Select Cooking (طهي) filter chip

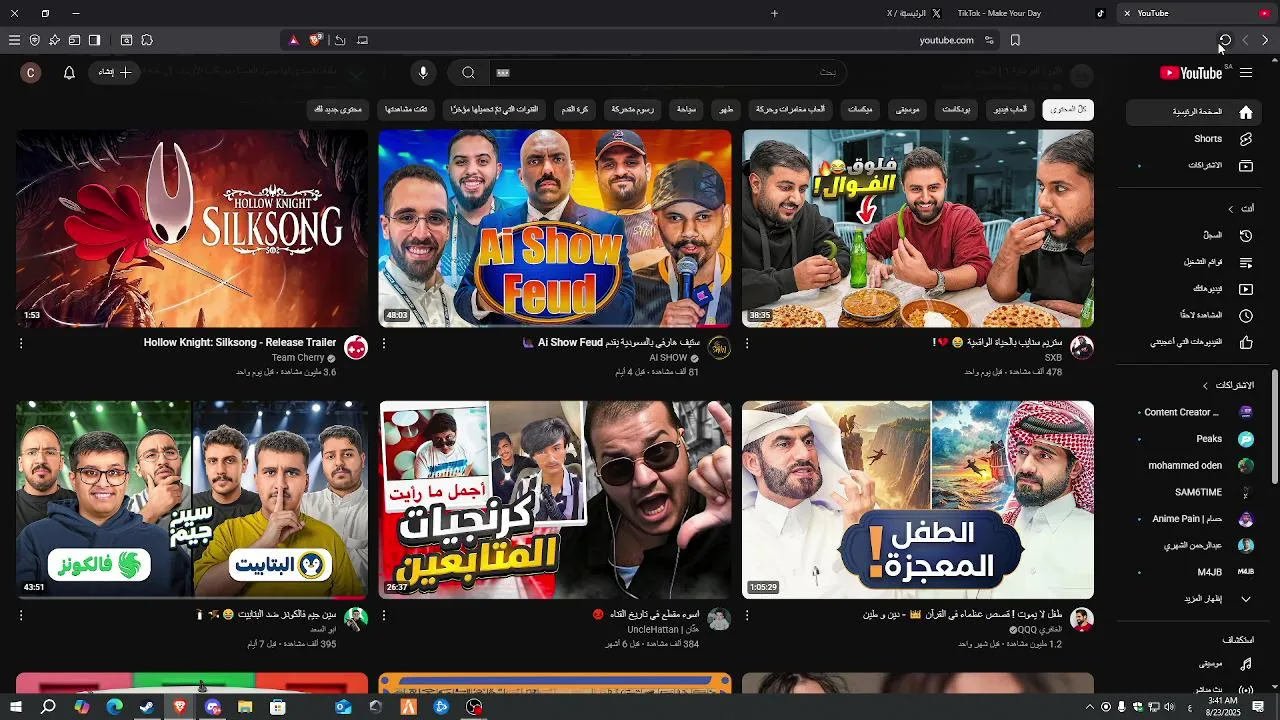pos(726,109)
